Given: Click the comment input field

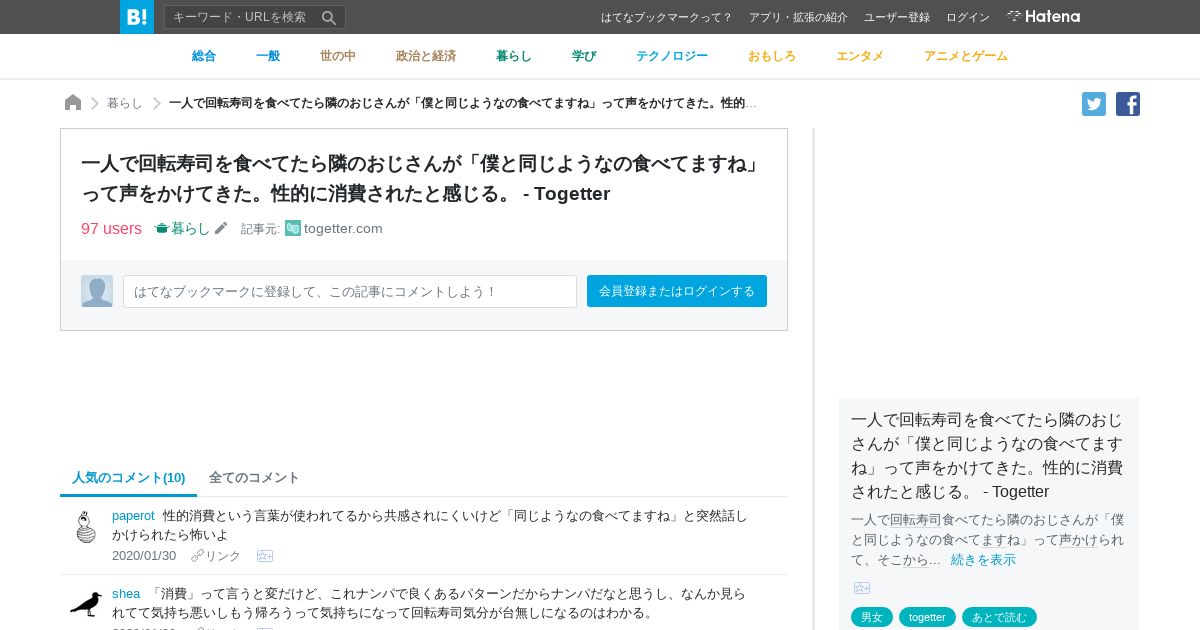Looking at the screenshot, I should click(x=350, y=291).
